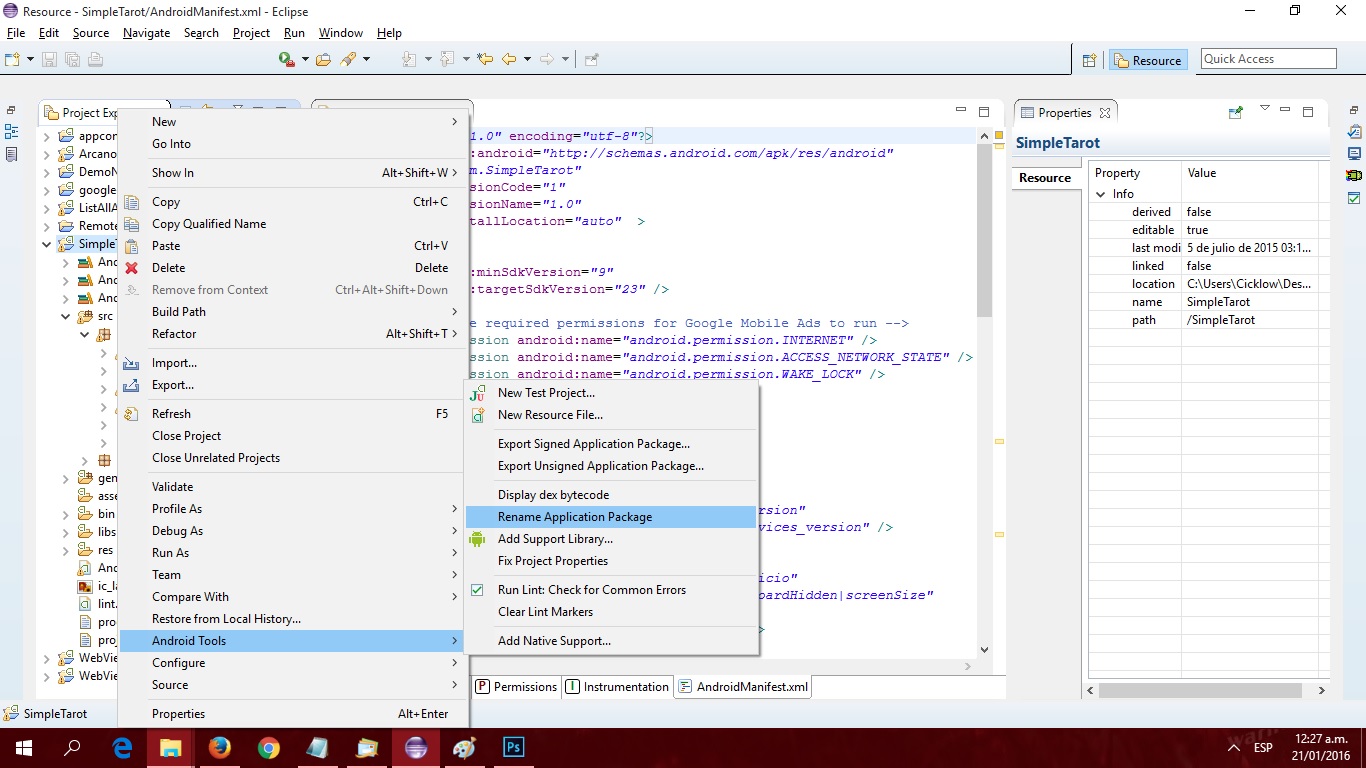
Task: Select Rename Application Package menu item
Action: click(x=611, y=517)
